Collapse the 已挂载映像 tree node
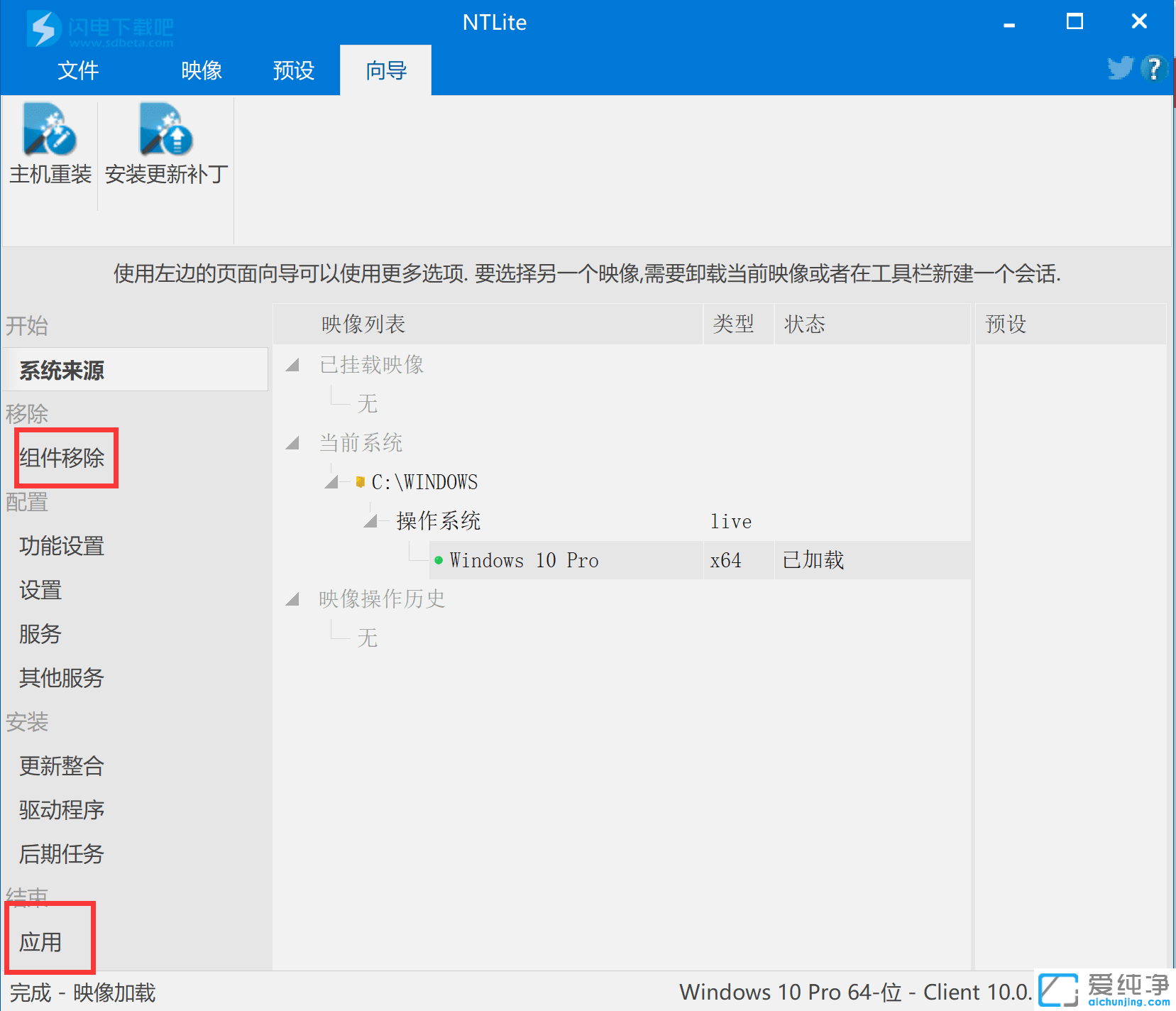 click(292, 364)
